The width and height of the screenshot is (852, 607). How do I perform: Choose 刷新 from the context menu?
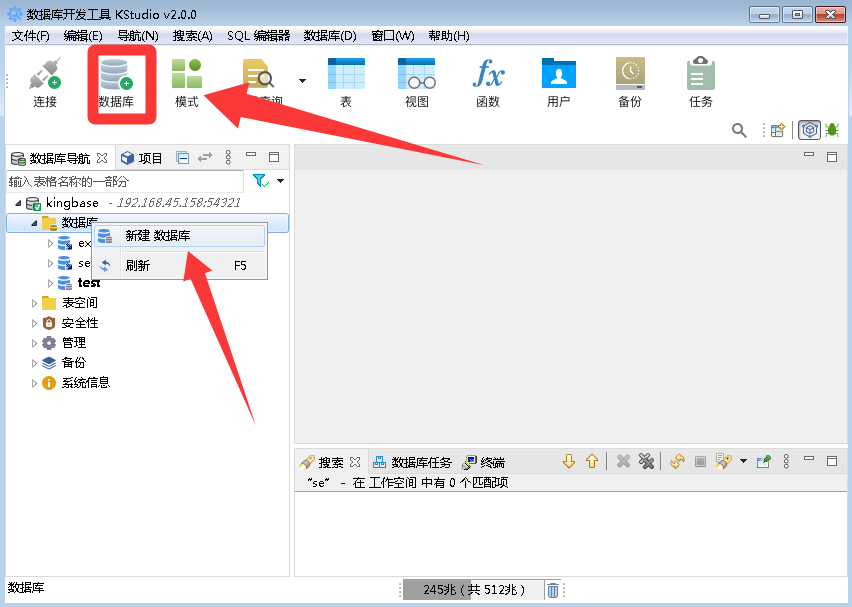(x=180, y=266)
